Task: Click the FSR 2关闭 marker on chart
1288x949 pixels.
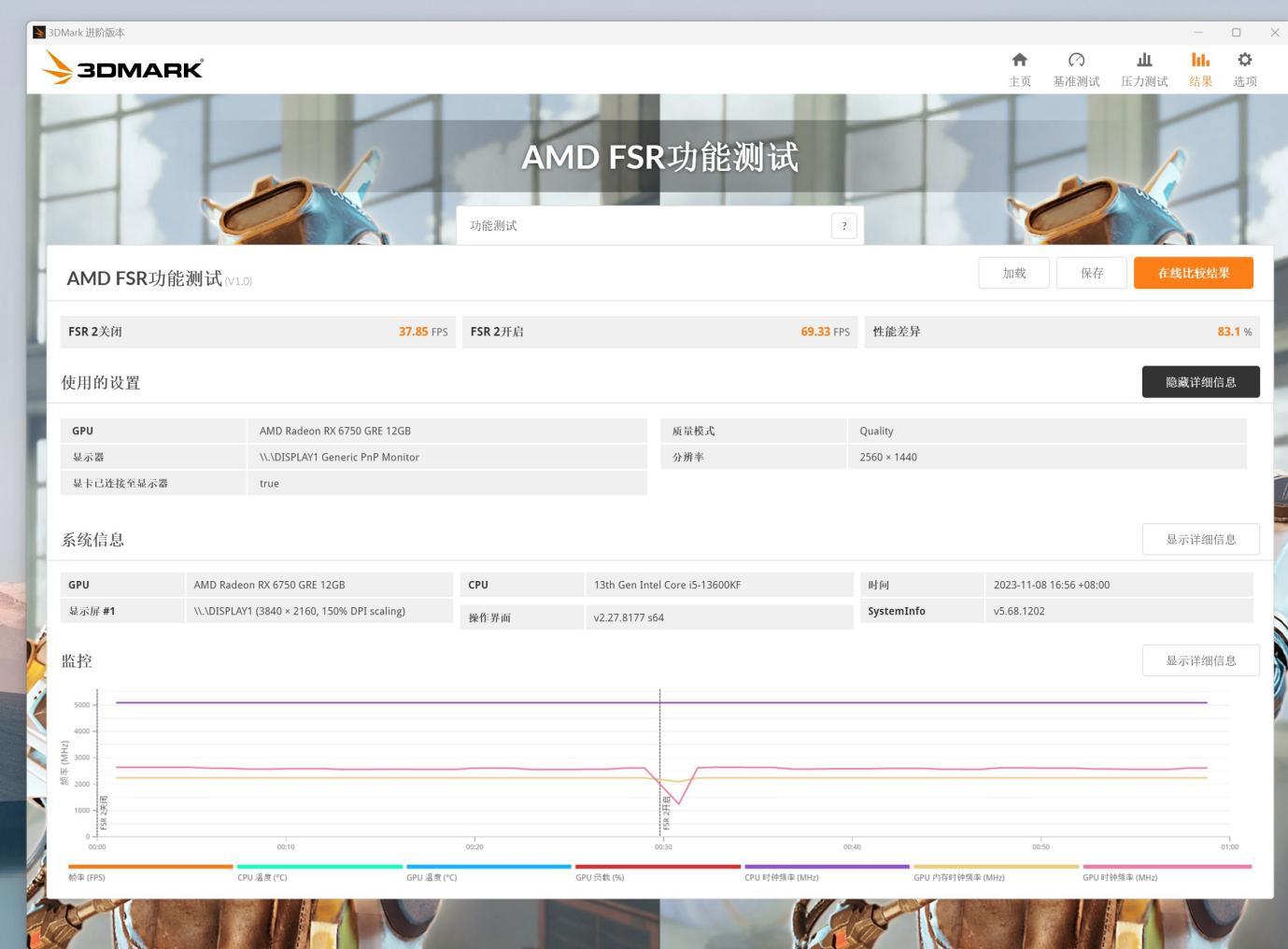Action: click(104, 813)
